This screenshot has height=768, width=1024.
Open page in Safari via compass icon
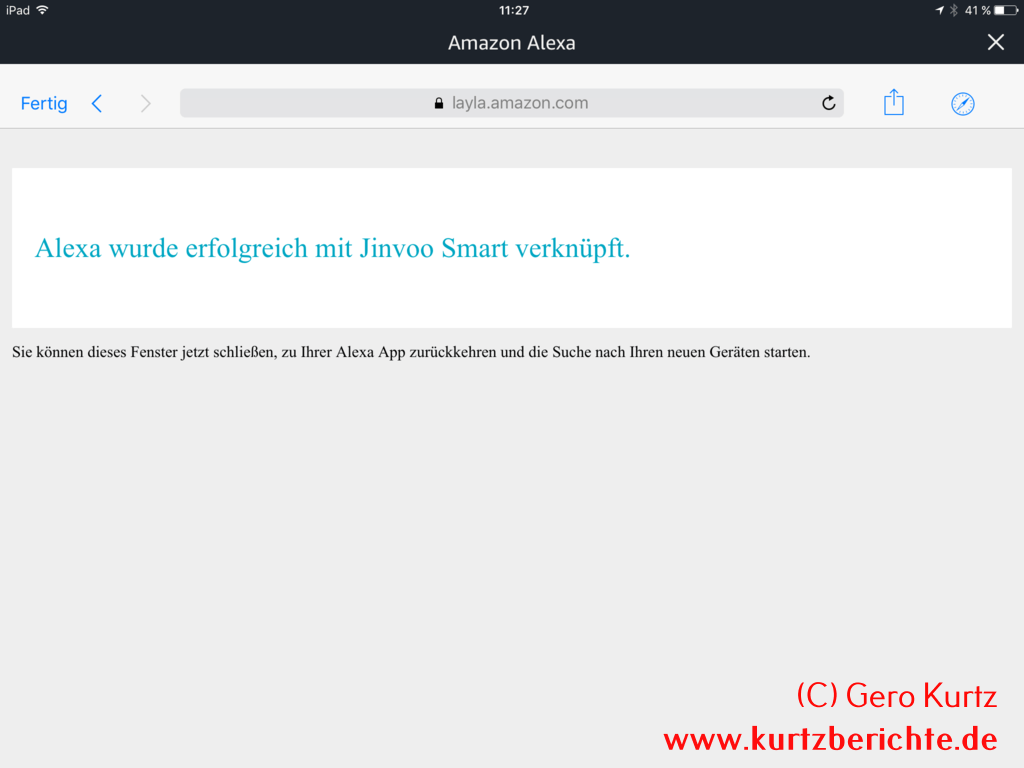962,103
